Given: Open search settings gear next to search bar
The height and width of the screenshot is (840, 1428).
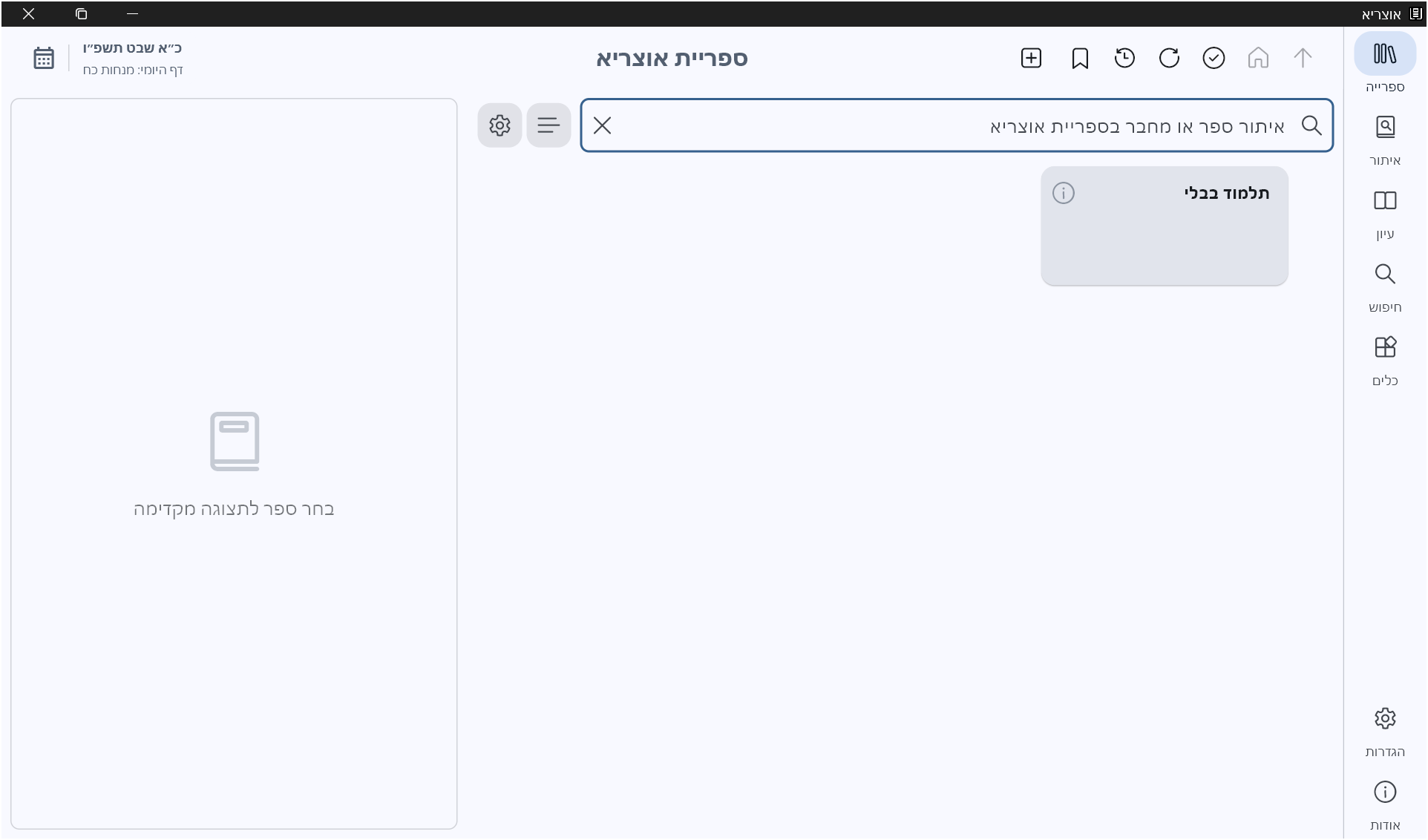Looking at the screenshot, I should [x=500, y=125].
